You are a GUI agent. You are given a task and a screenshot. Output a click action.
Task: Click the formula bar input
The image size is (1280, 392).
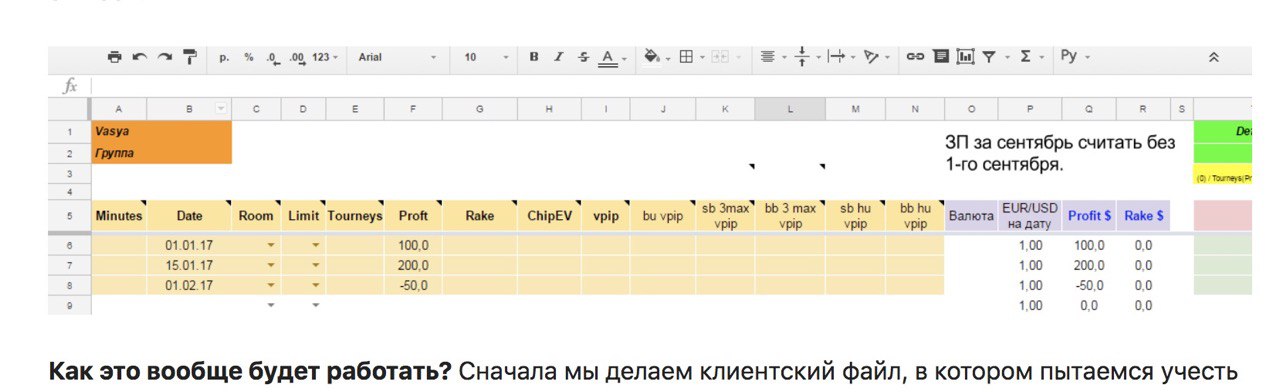(670, 86)
